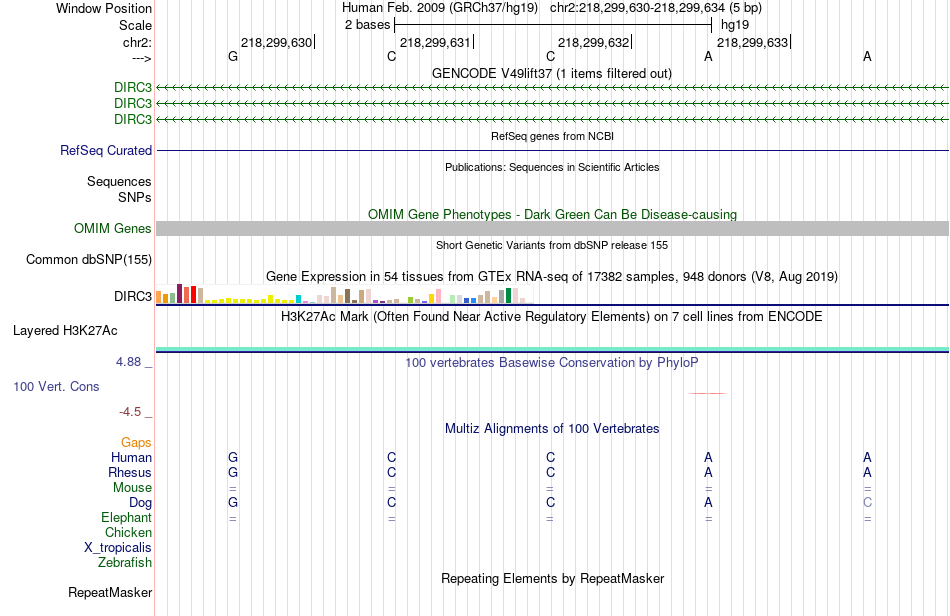The width and height of the screenshot is (950, 616).
Task: Select the Elephant species label
Action: pyautogui.click(x=126, y=517)
